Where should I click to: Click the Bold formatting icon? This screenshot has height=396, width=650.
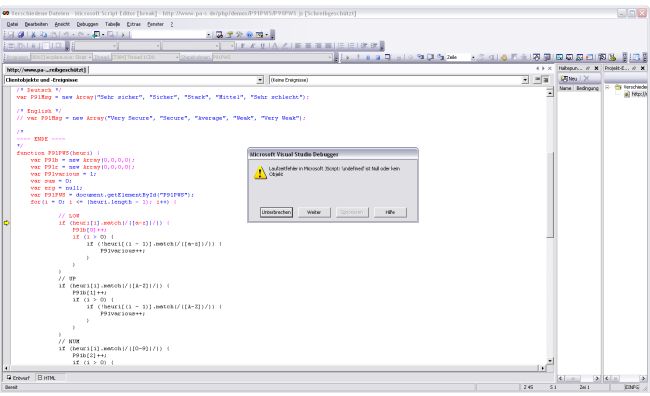tap(242, 46)
